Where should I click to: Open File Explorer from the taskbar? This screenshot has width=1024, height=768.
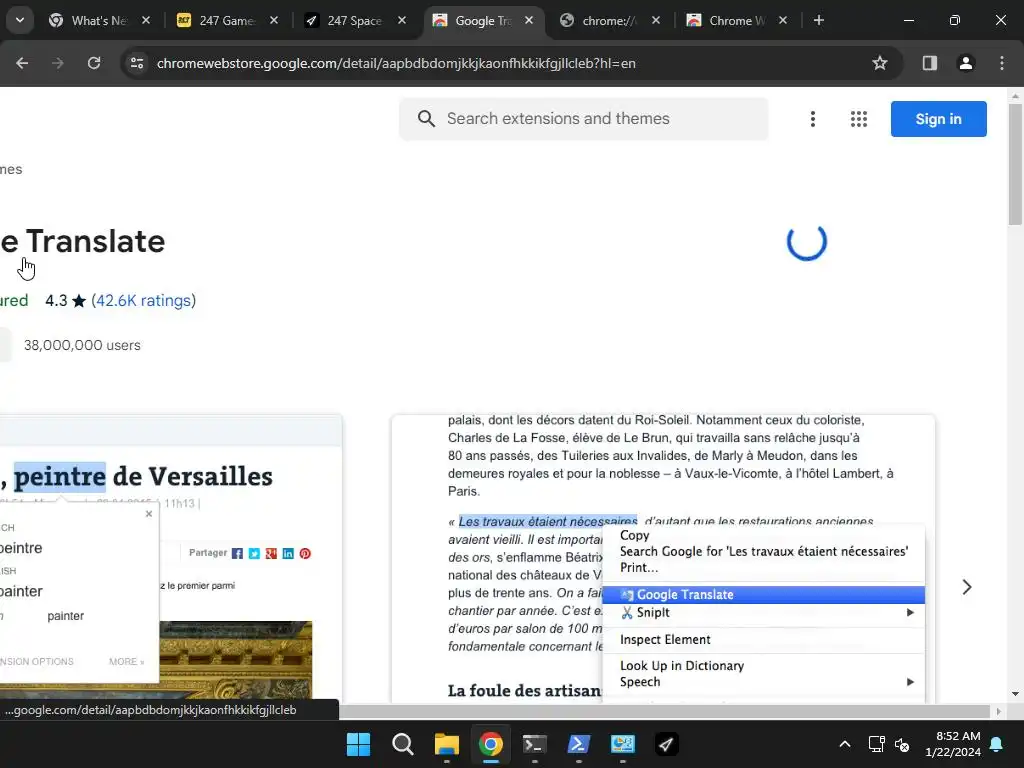coord(447,744)
